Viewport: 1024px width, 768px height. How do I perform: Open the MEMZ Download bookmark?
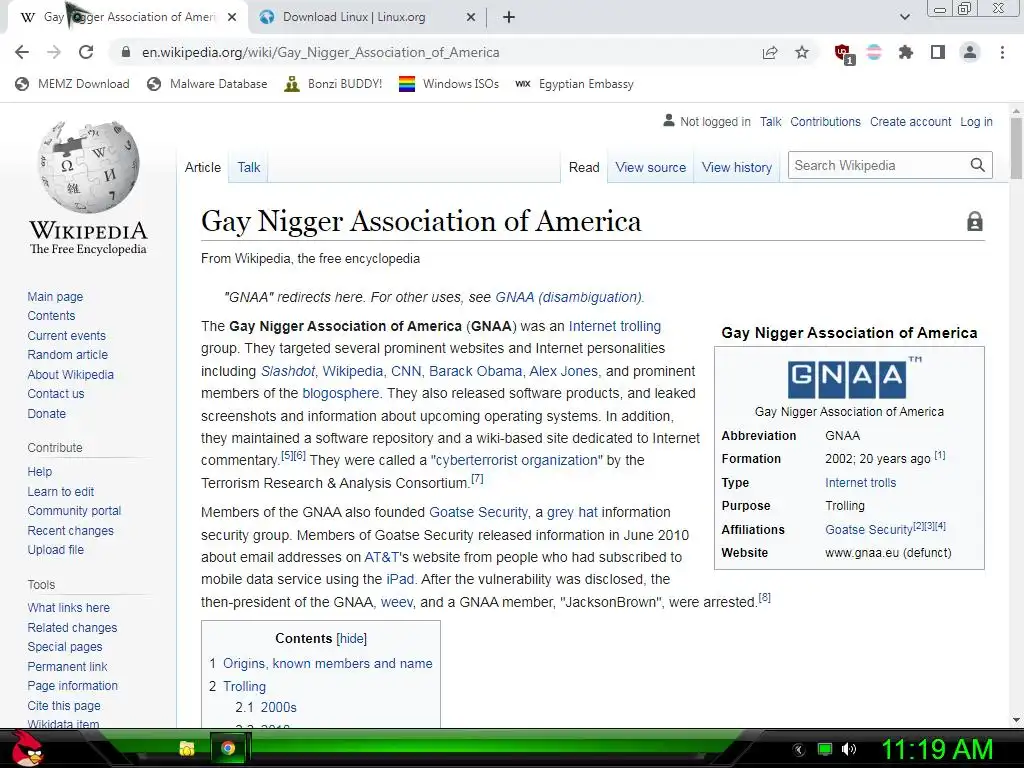pos(72,84)
